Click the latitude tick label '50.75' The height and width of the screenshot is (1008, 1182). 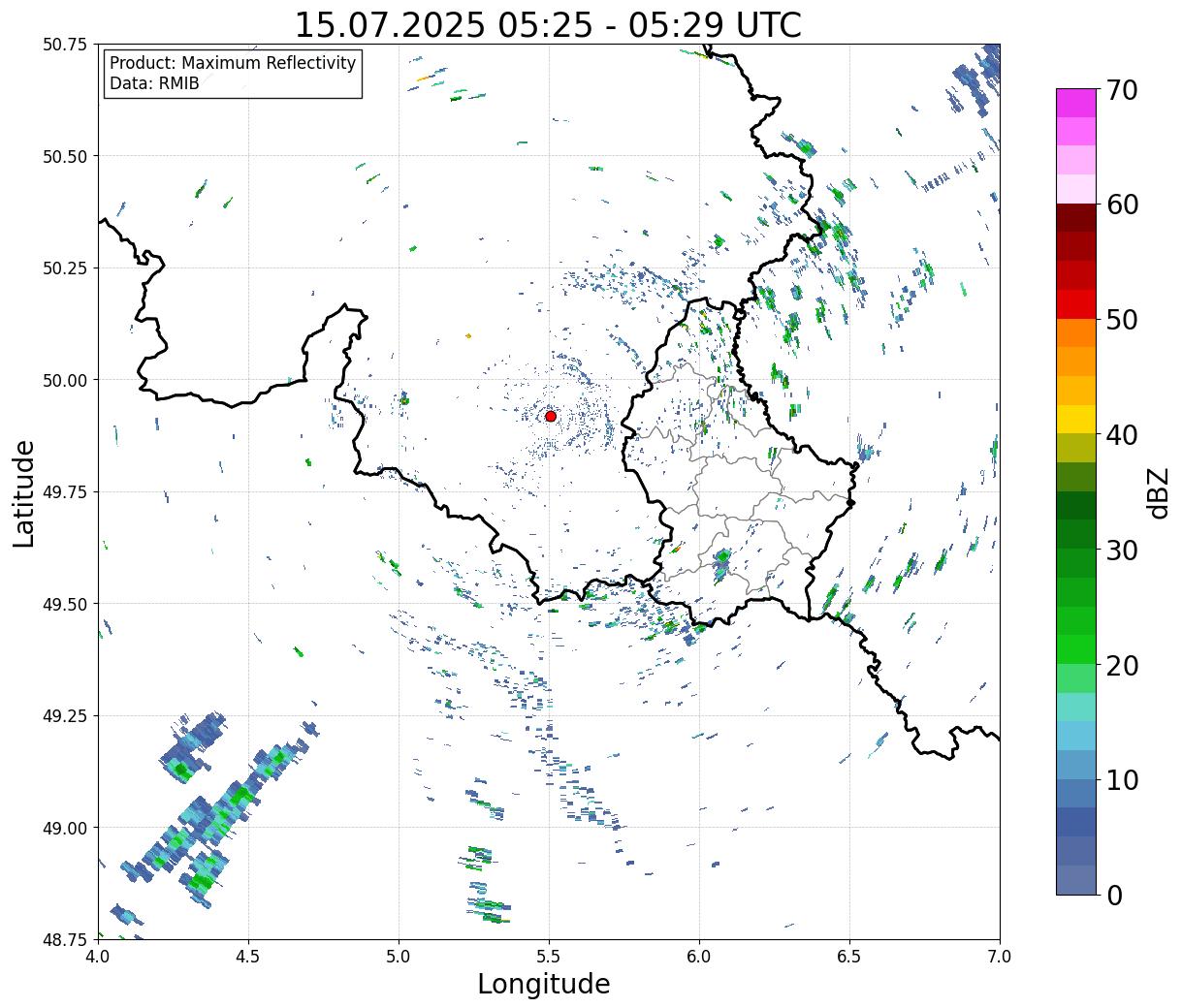[65, 45]
